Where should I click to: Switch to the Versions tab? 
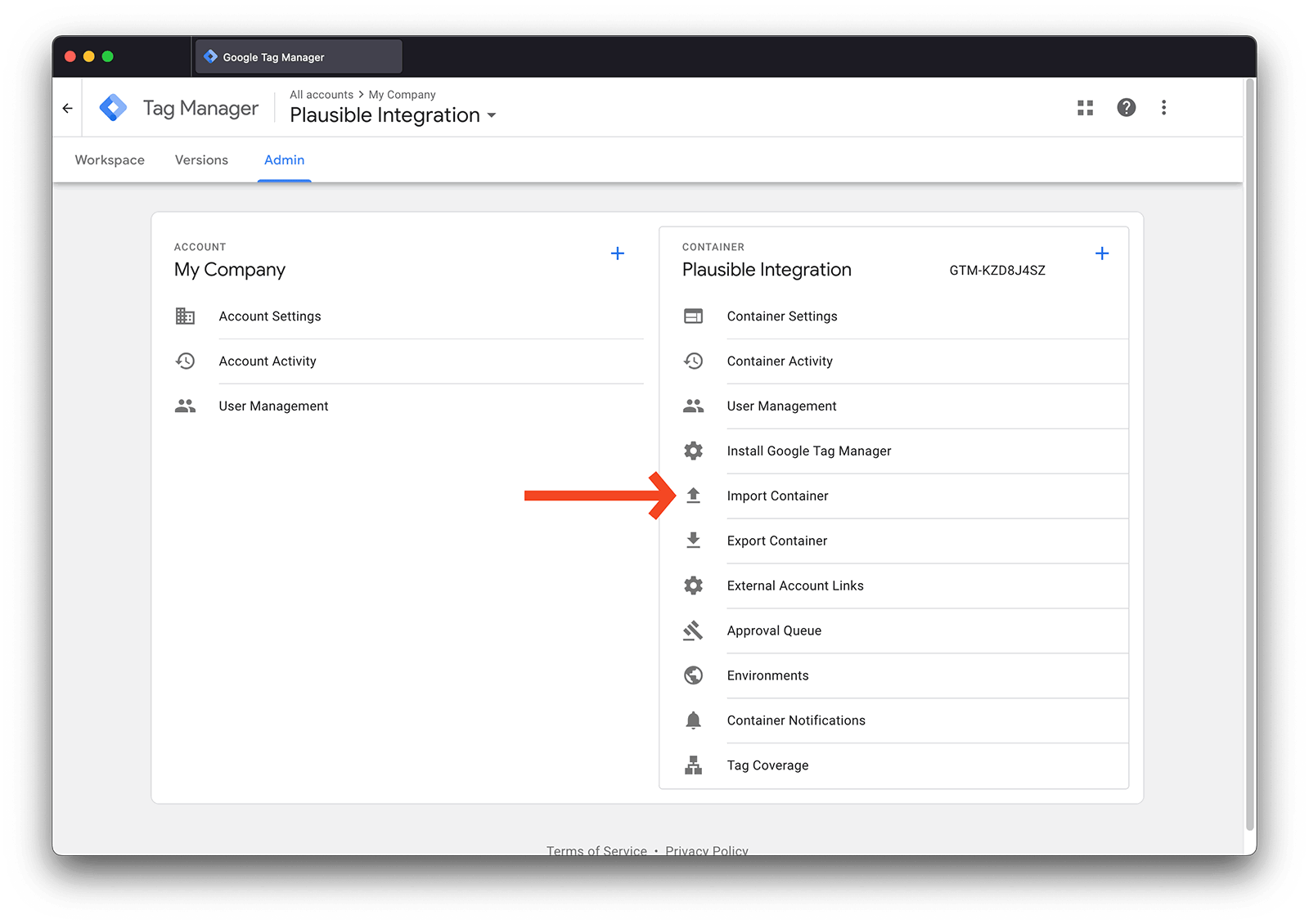(201, 160)
